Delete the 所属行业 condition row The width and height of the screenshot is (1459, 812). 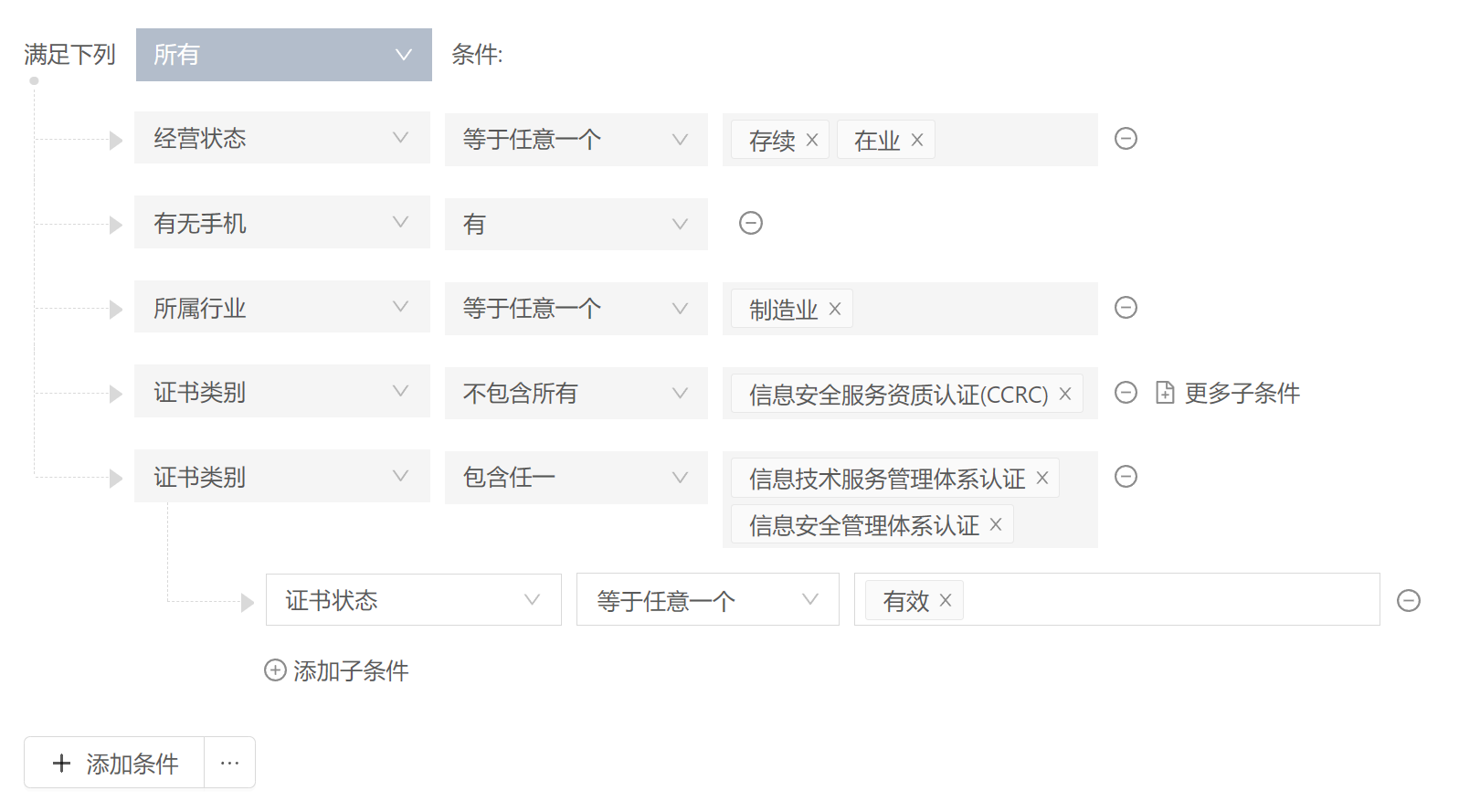(1126, 308)
